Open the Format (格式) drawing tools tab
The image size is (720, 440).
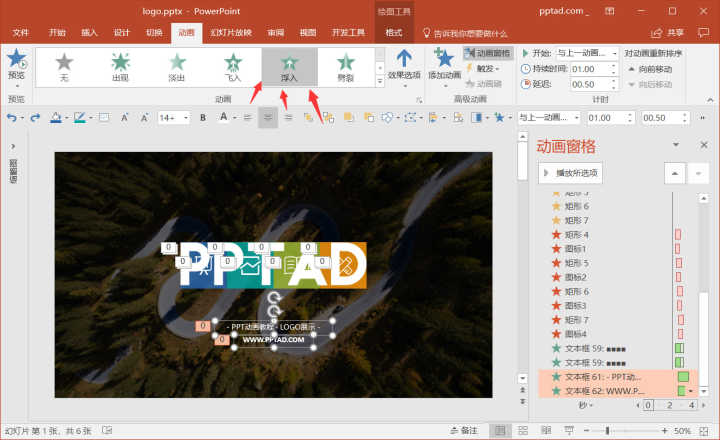(x=394, y=33)
